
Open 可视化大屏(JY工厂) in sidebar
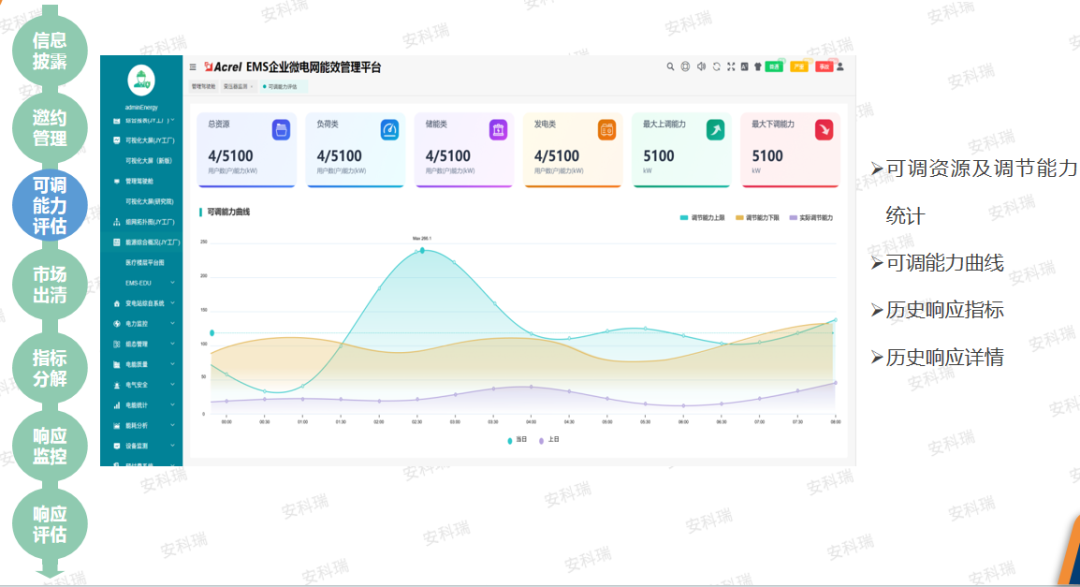(142, 141)
